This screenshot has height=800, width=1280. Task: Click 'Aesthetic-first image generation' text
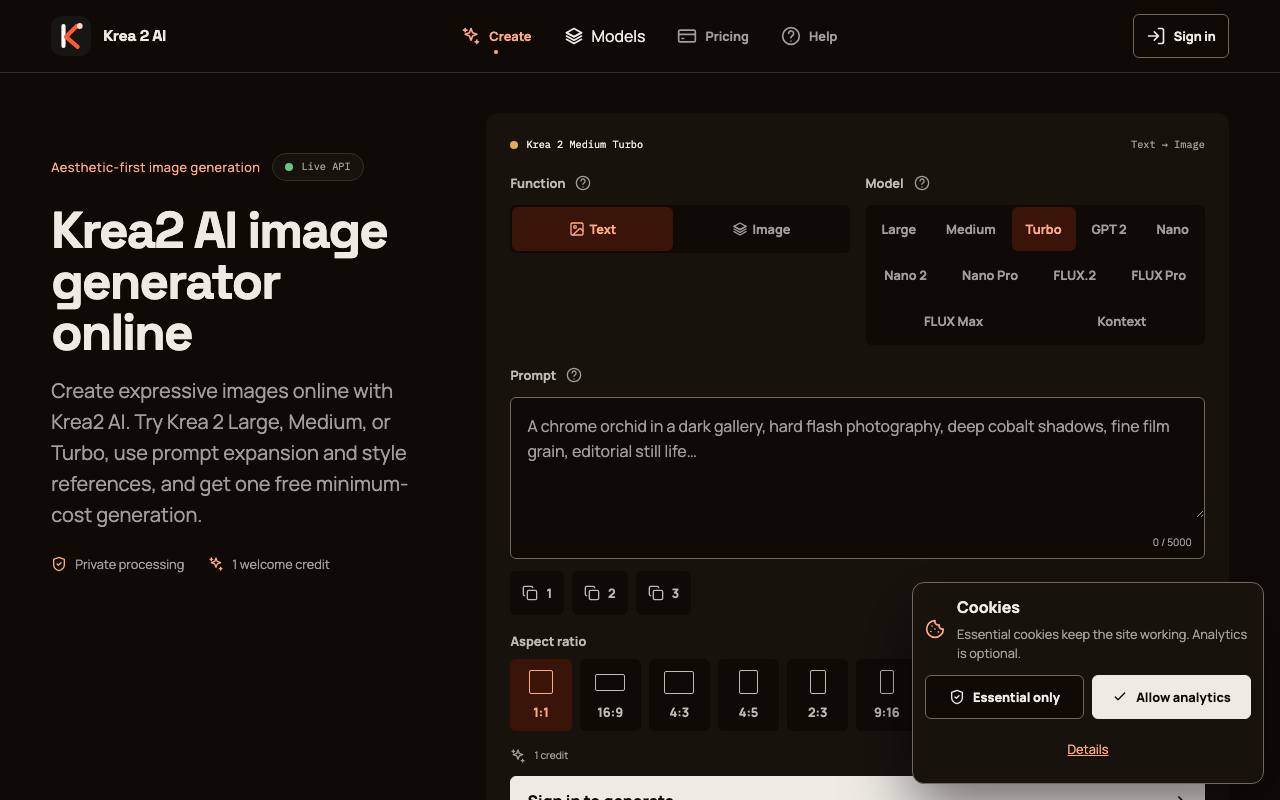(155, 167)
